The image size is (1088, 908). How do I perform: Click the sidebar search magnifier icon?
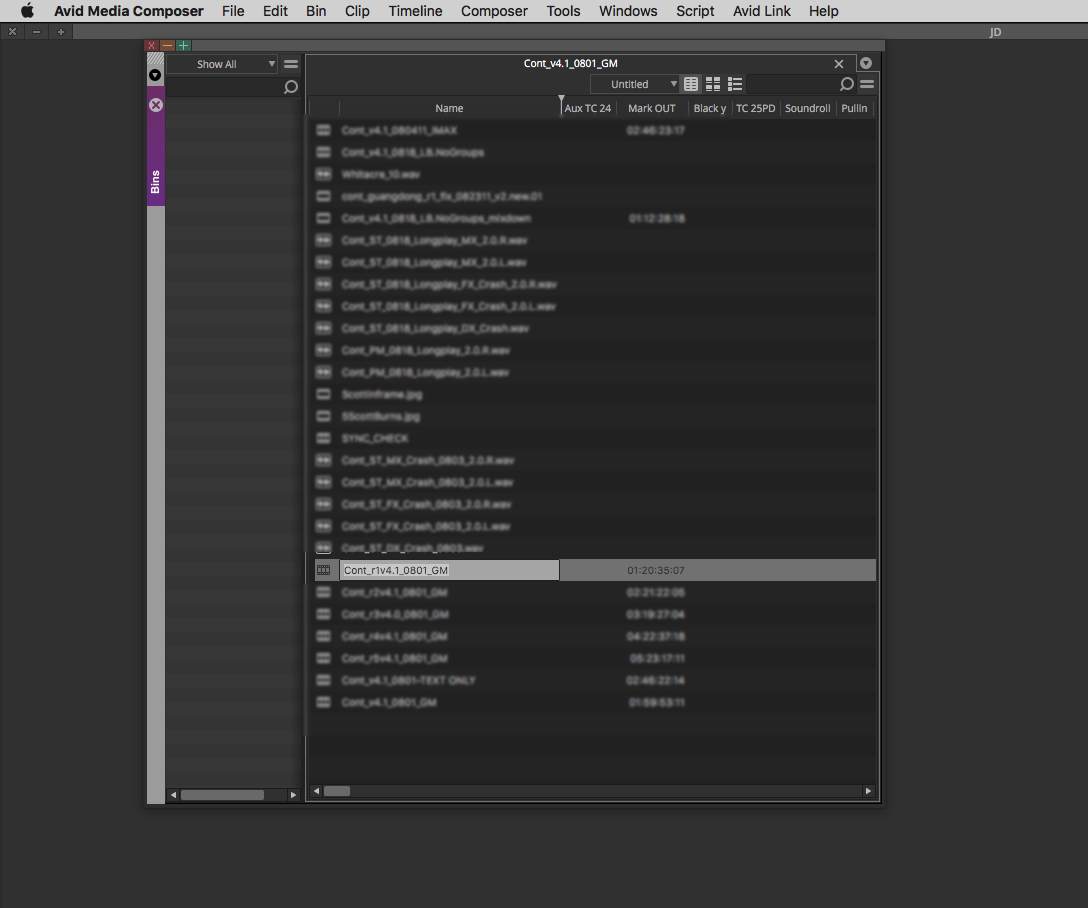[291, 87]
